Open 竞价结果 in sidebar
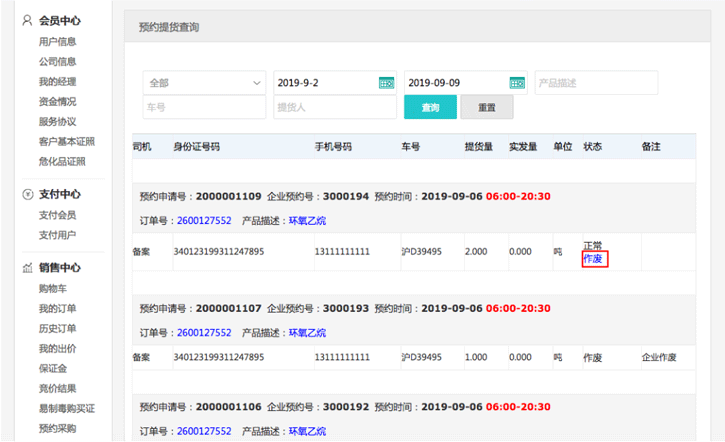 coord(57,388)
